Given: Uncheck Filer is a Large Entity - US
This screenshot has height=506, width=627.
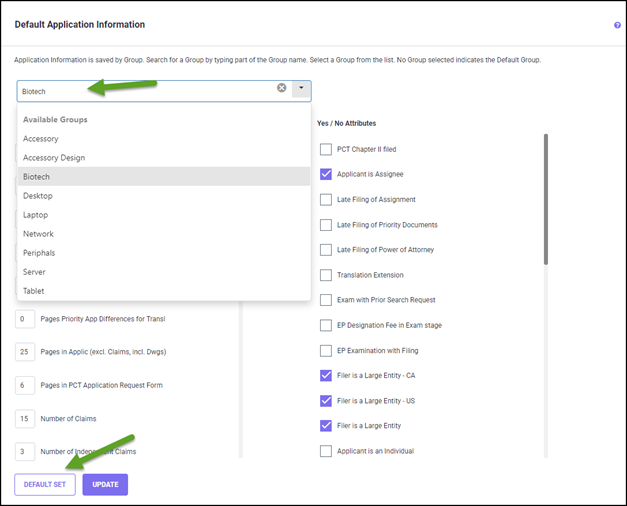Looking at the screenshot, I should click(x=326, y=401).
